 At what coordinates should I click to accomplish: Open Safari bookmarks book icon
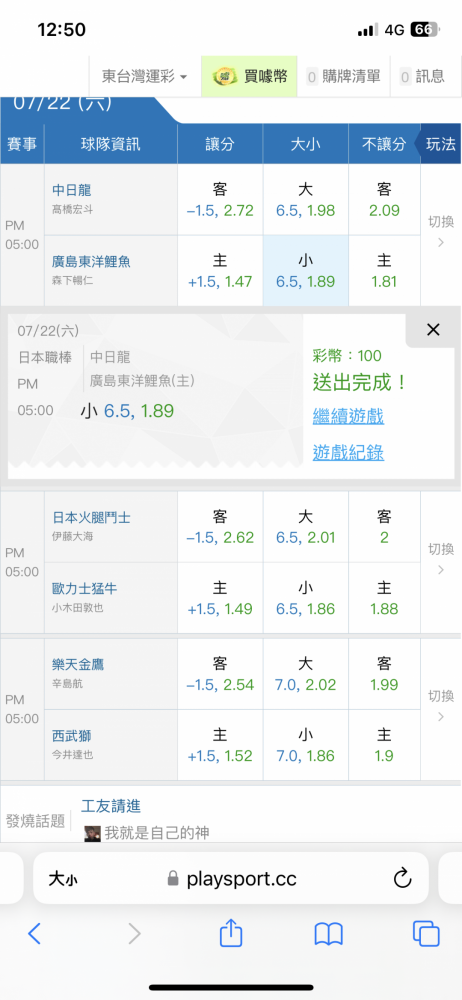(329, 934)
